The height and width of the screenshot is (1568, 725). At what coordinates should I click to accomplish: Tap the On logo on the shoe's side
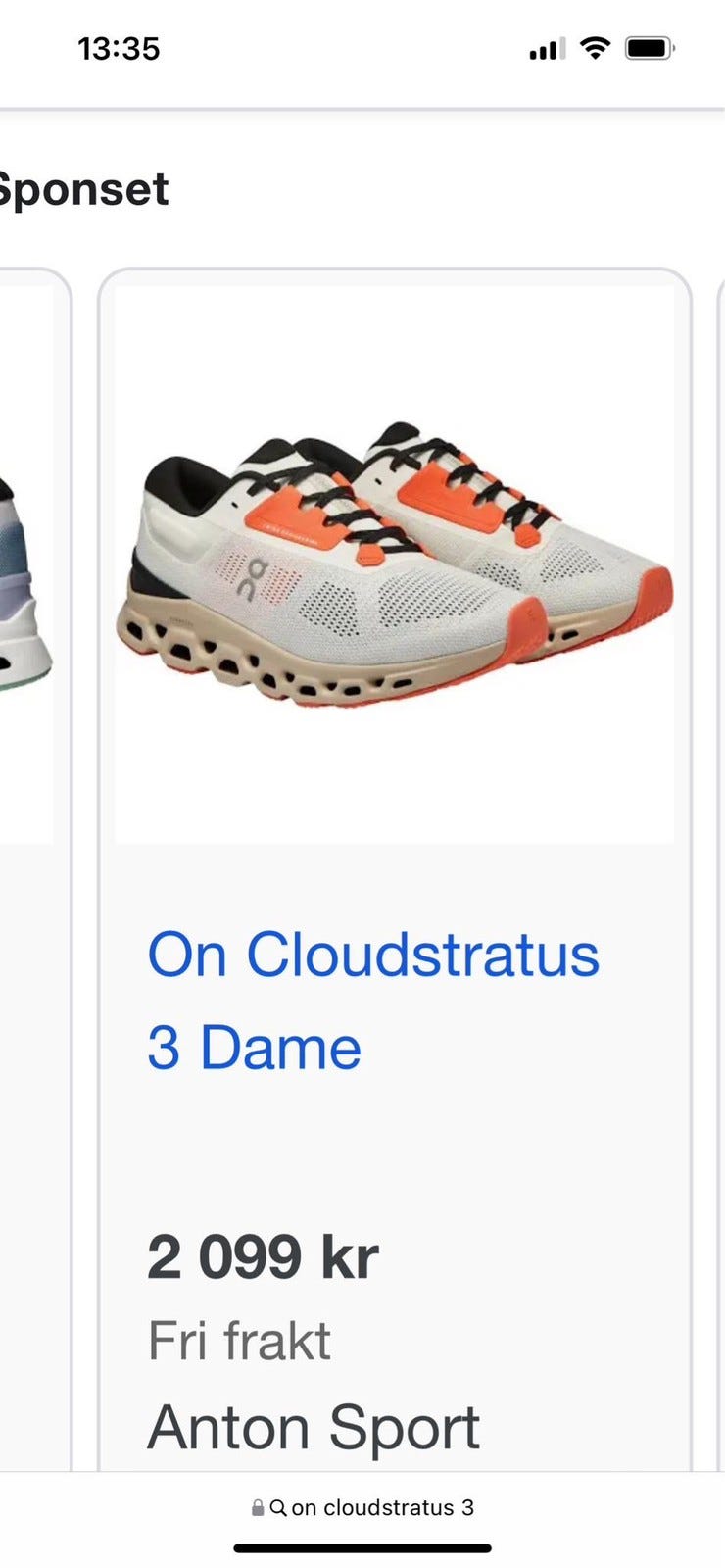click(256, 577)
